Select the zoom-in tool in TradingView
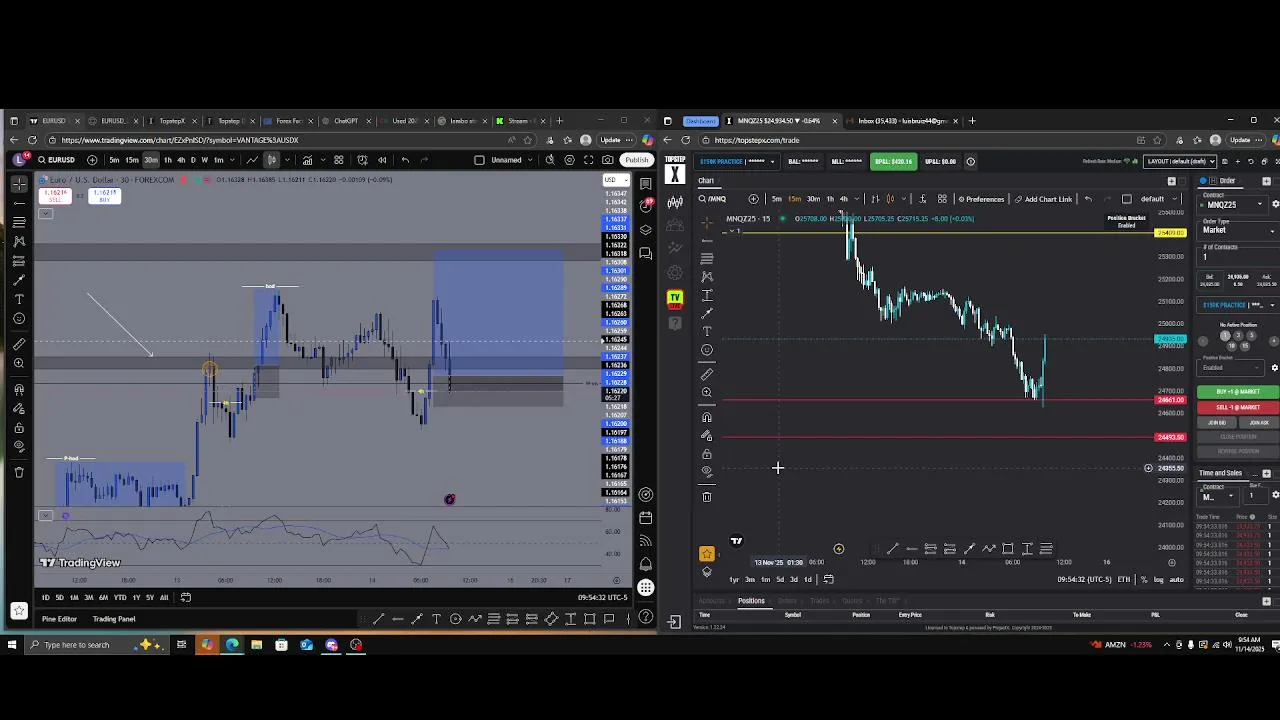 pyautogui.click(x=19, y=365)
